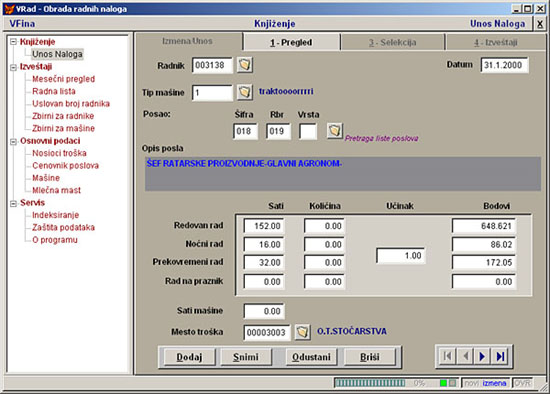Switch to 1 - Pregled tab
Image resolution: width=550 pixels, height=394 pixels.
[x=291, y=42]
